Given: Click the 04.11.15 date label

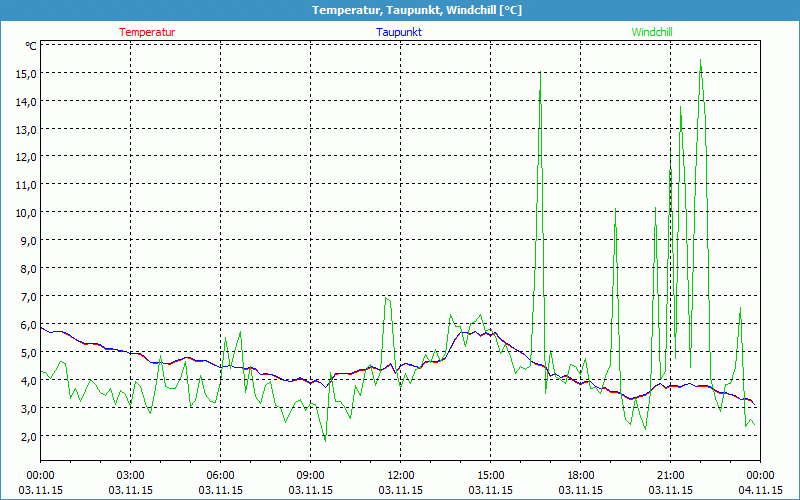Looking at the screenshot, I should coord(759,490).
